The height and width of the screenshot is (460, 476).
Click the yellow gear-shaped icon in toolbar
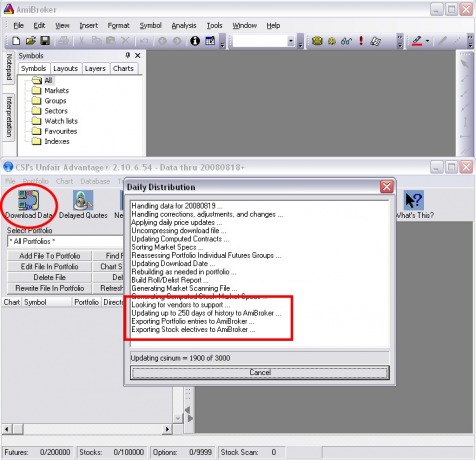332,41
